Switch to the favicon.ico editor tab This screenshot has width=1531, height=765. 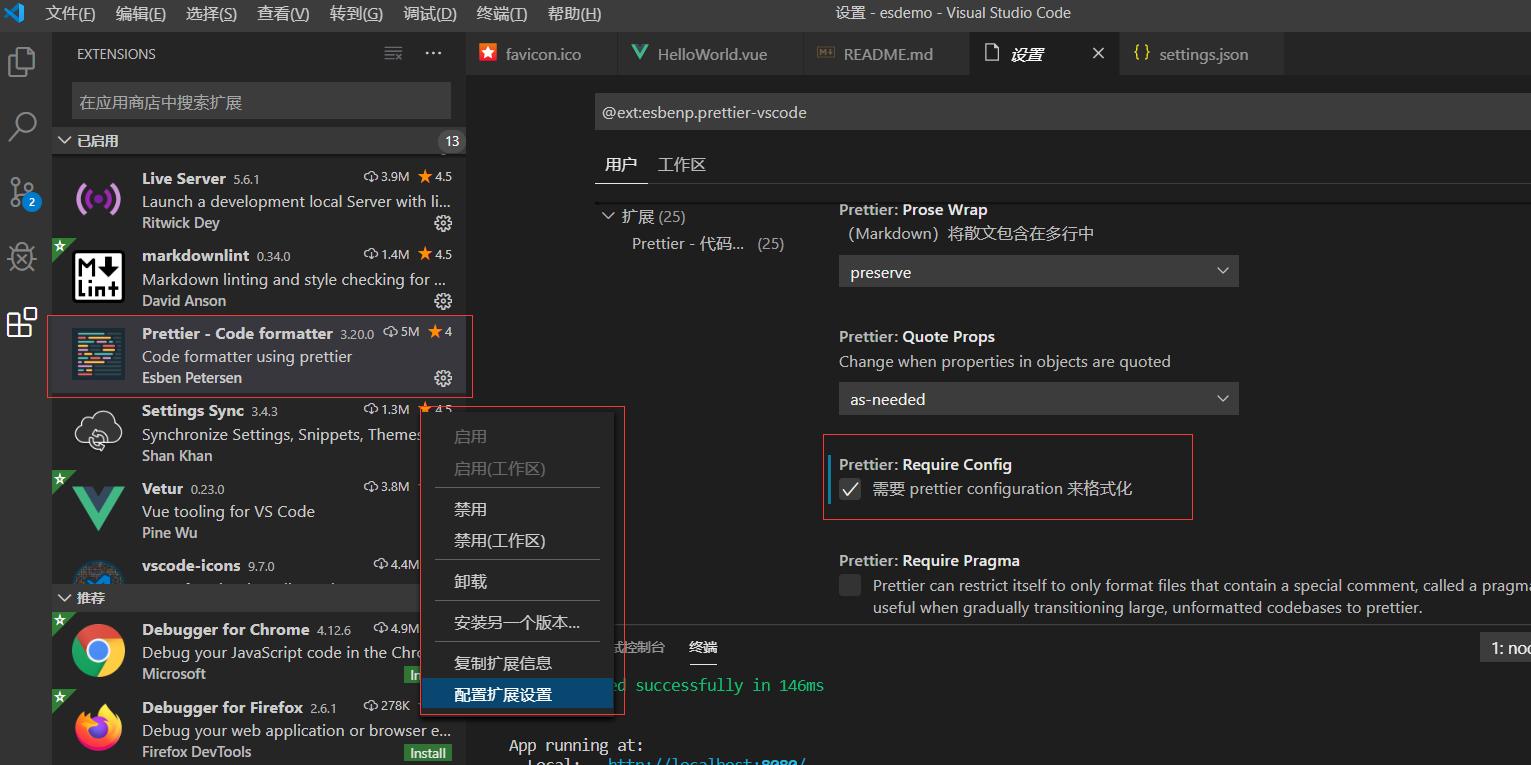coord(542,54)
